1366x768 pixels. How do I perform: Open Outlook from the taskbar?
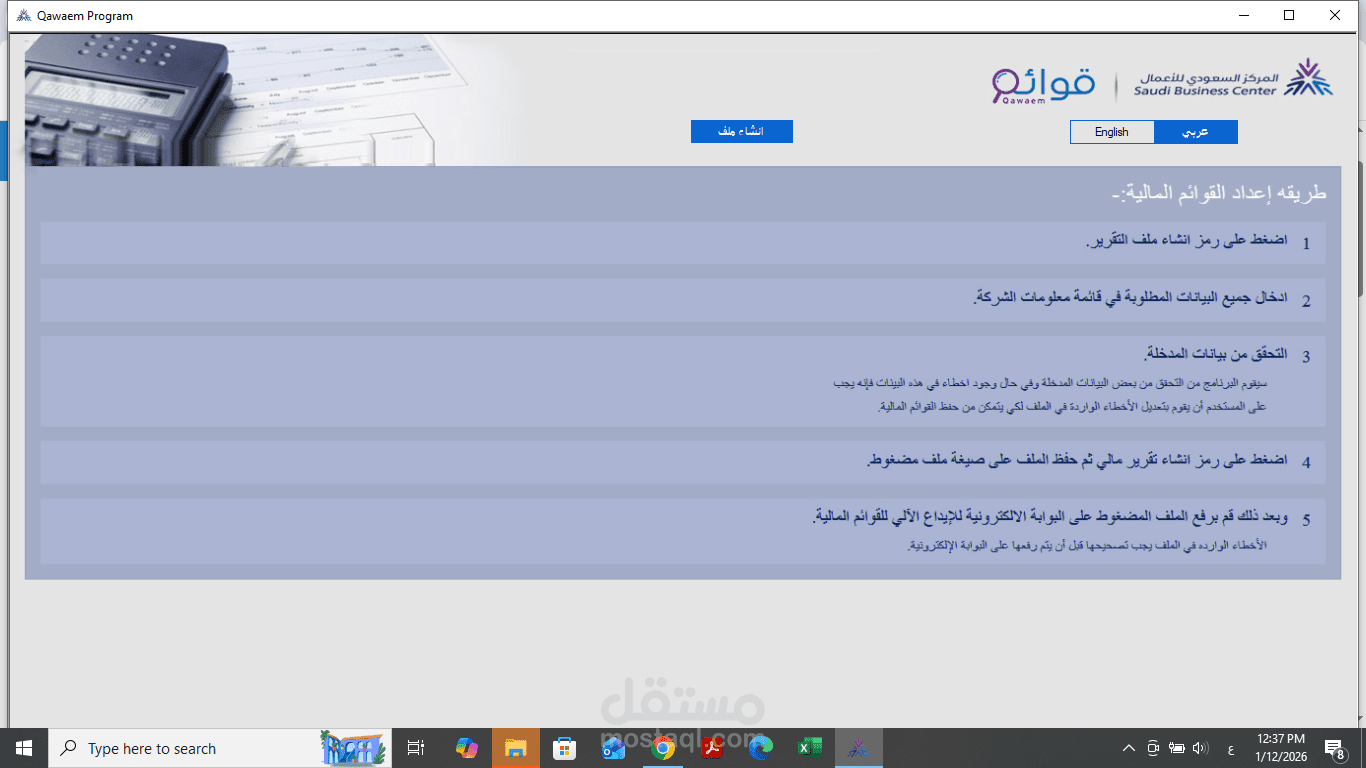(613, 748)
